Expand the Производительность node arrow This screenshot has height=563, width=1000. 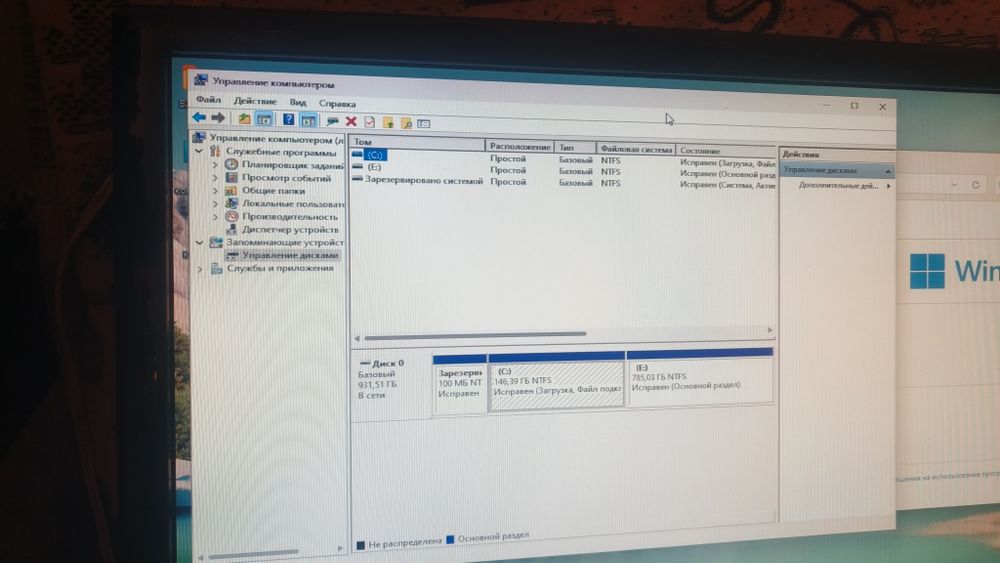215,216
